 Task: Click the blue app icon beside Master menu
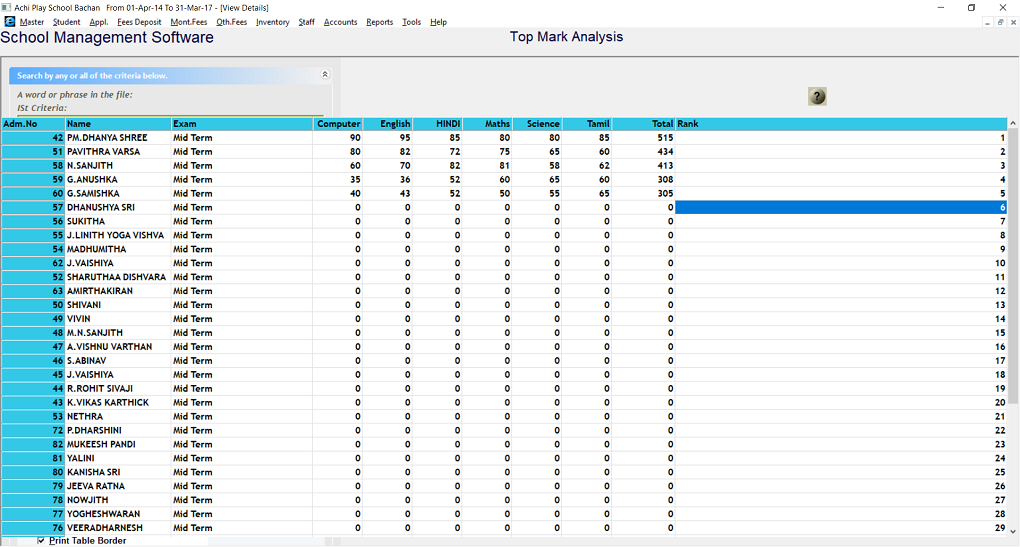pyautogui.click(x=10, y=22)
